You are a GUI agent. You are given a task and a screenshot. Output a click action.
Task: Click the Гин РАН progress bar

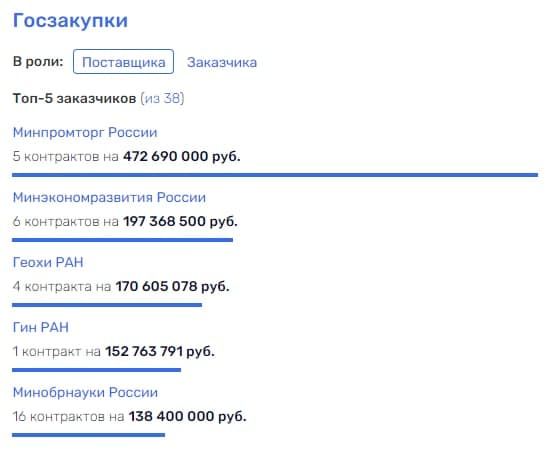(x=96, y=370)
